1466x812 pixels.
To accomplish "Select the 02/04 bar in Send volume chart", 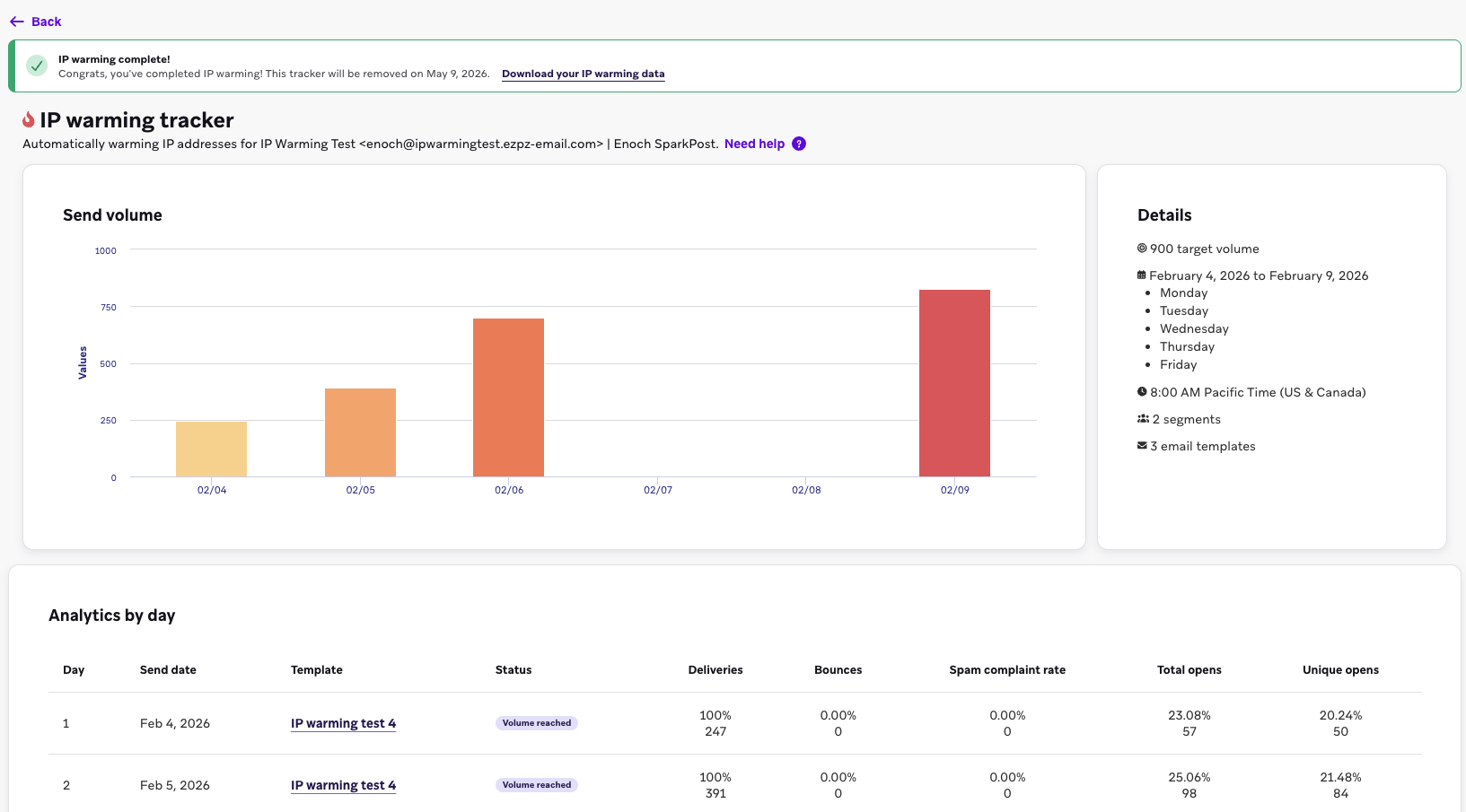I will tap(211, 449).
